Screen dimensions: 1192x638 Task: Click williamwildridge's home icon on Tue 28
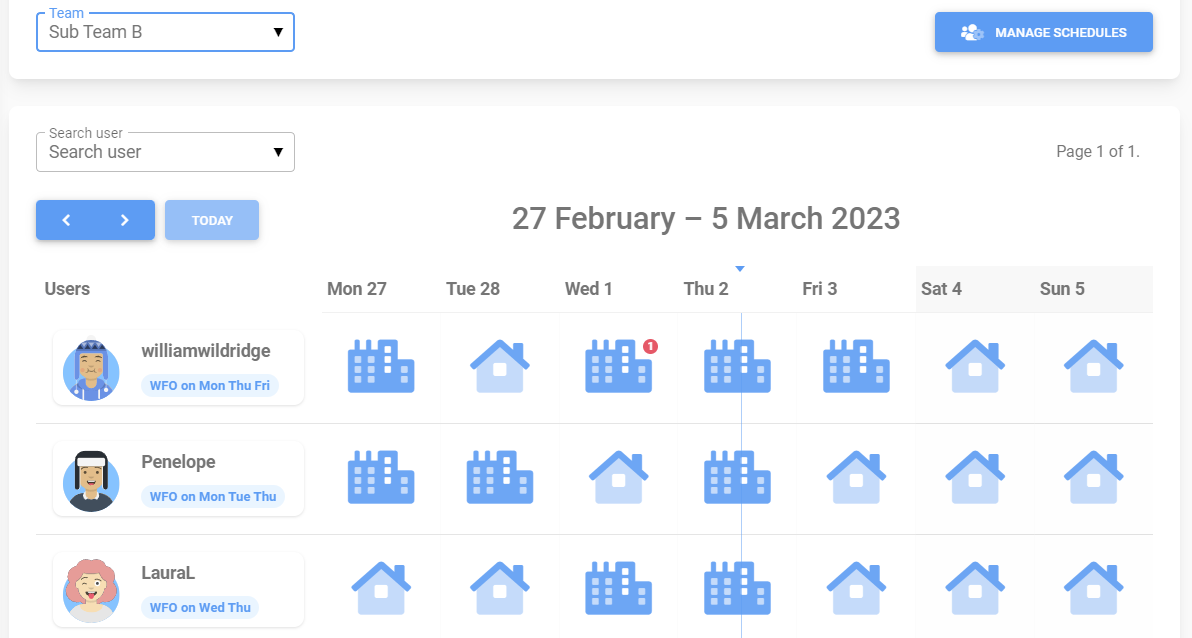(x=499, y=366)
